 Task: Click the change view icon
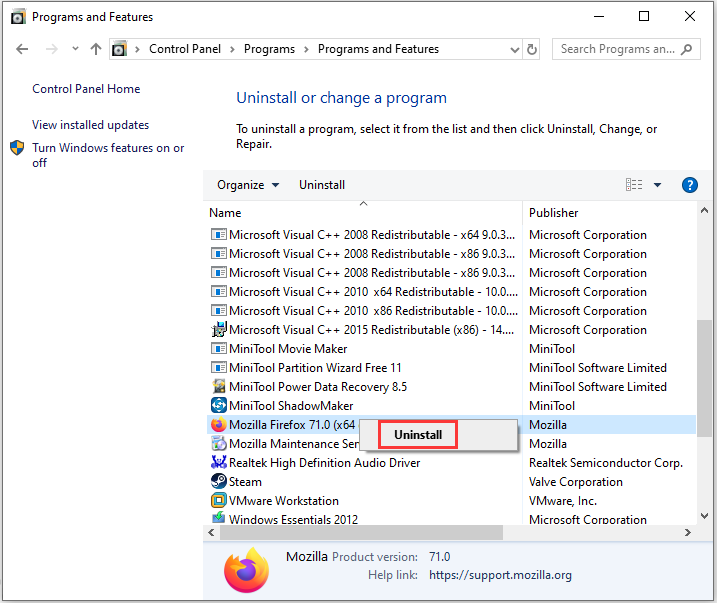coord(634,185)
